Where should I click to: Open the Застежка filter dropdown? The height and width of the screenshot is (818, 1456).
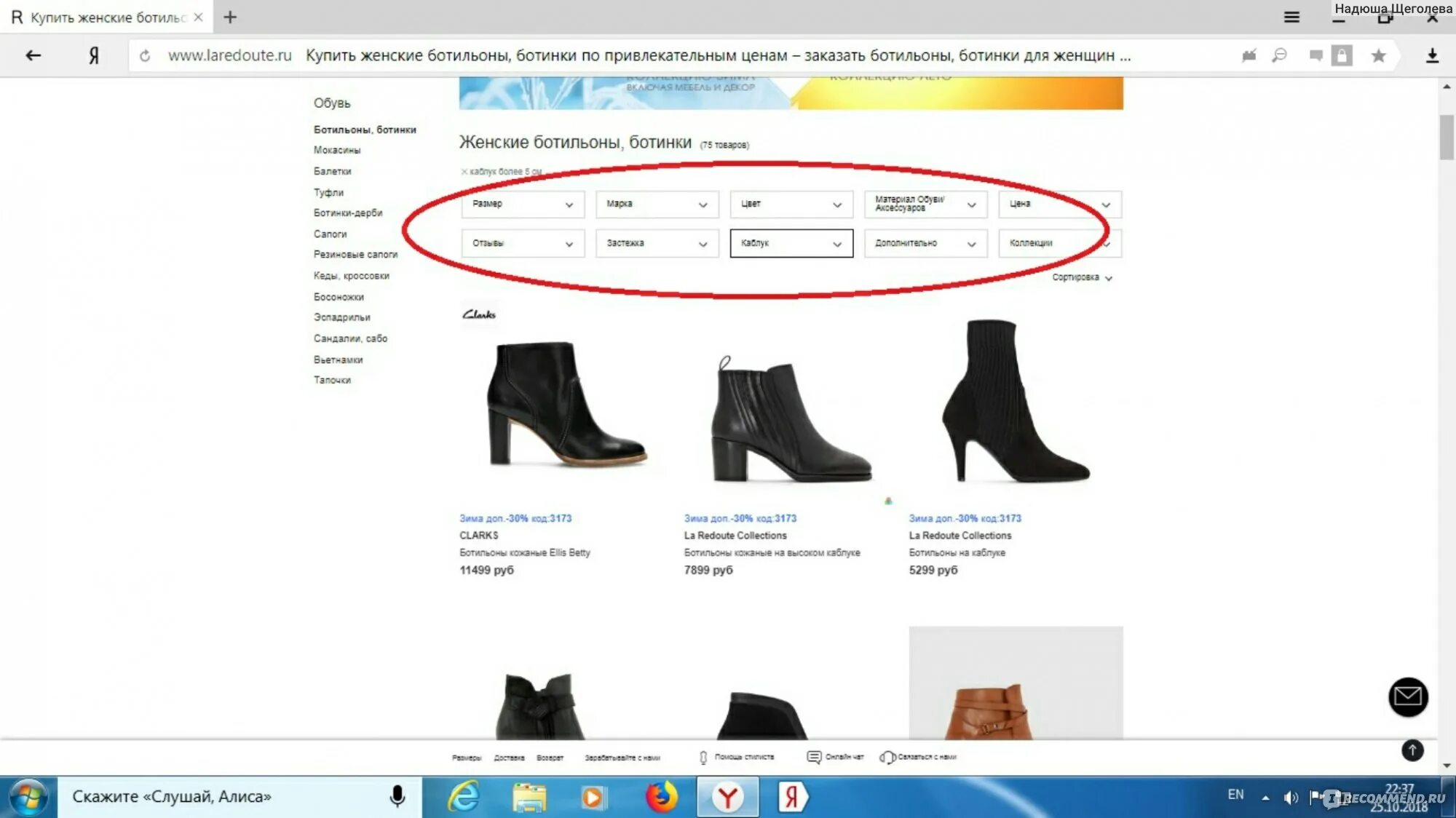pos(657,244)
